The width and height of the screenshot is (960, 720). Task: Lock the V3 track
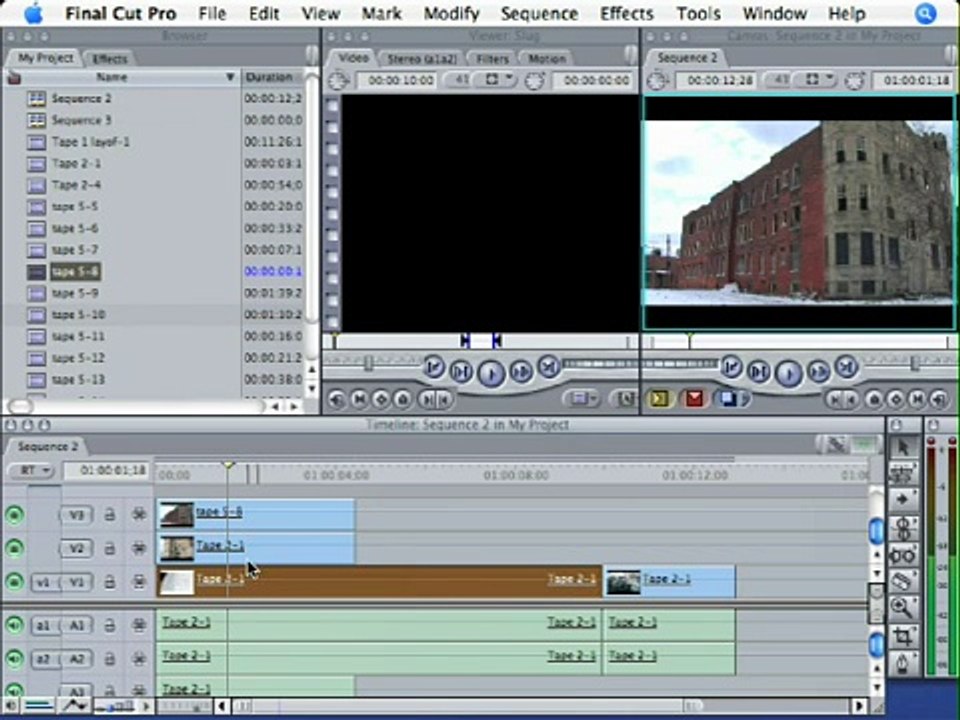(x=110, y=515)
